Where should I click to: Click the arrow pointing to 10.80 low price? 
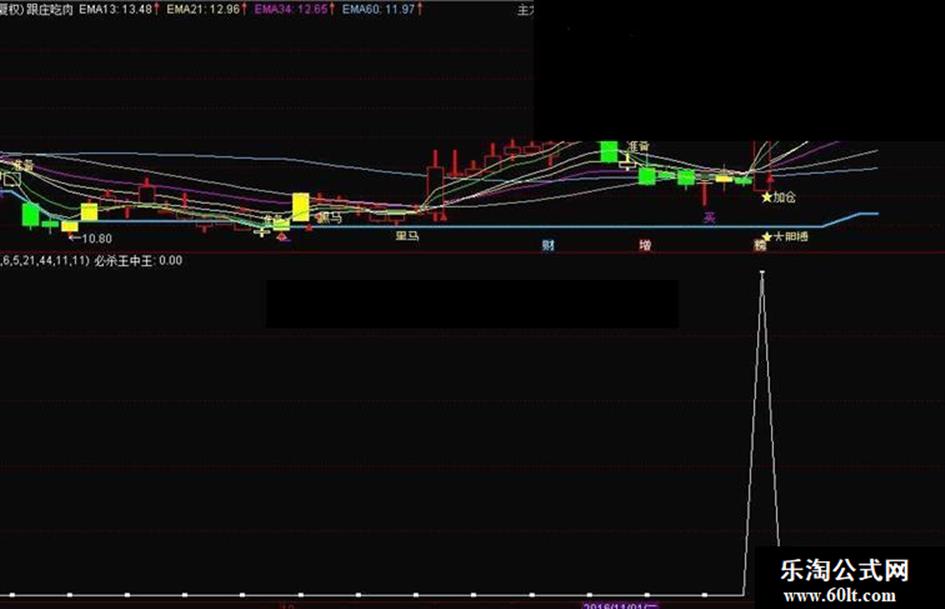[75, 238]
